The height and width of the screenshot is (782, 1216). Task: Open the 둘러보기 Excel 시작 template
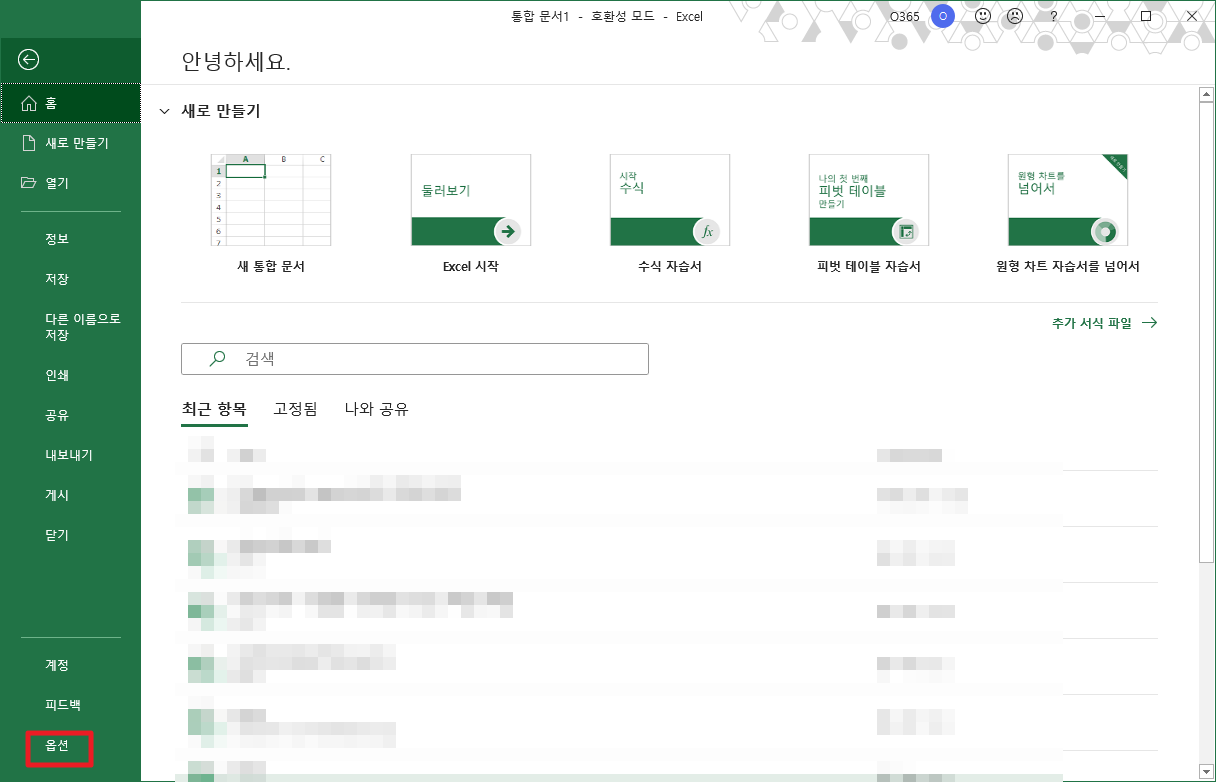click(x=470, y=200)
